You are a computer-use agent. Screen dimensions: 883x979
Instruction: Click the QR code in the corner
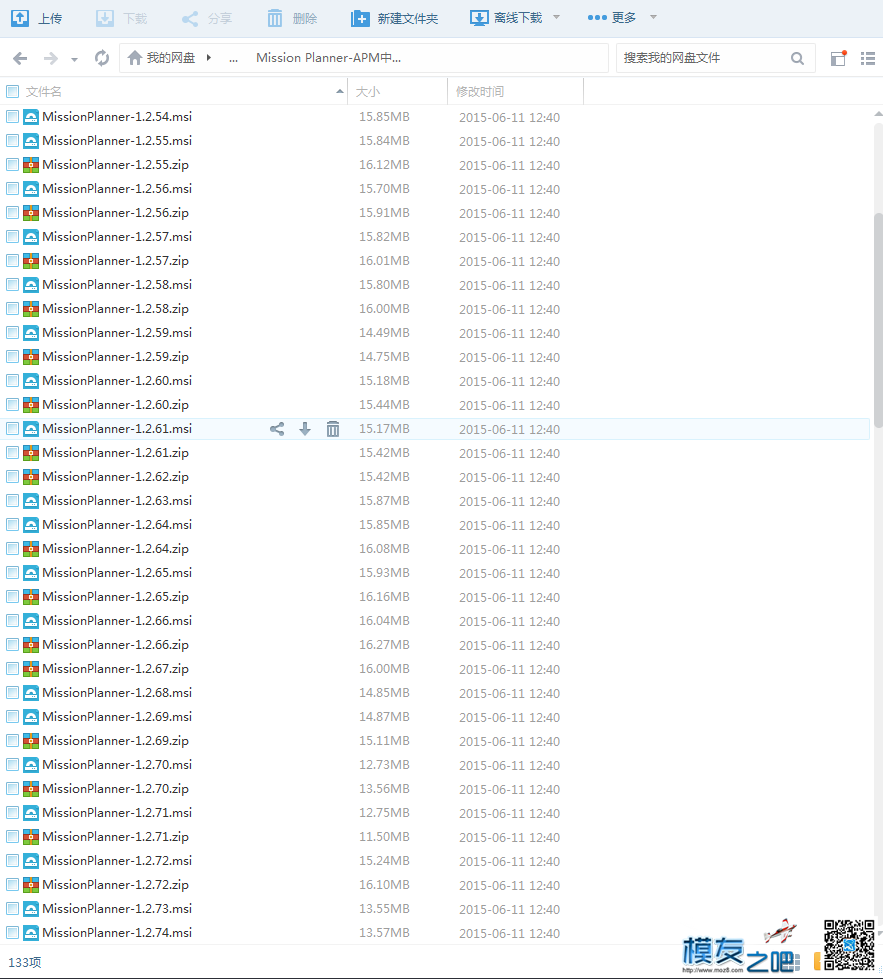[849, 945]
